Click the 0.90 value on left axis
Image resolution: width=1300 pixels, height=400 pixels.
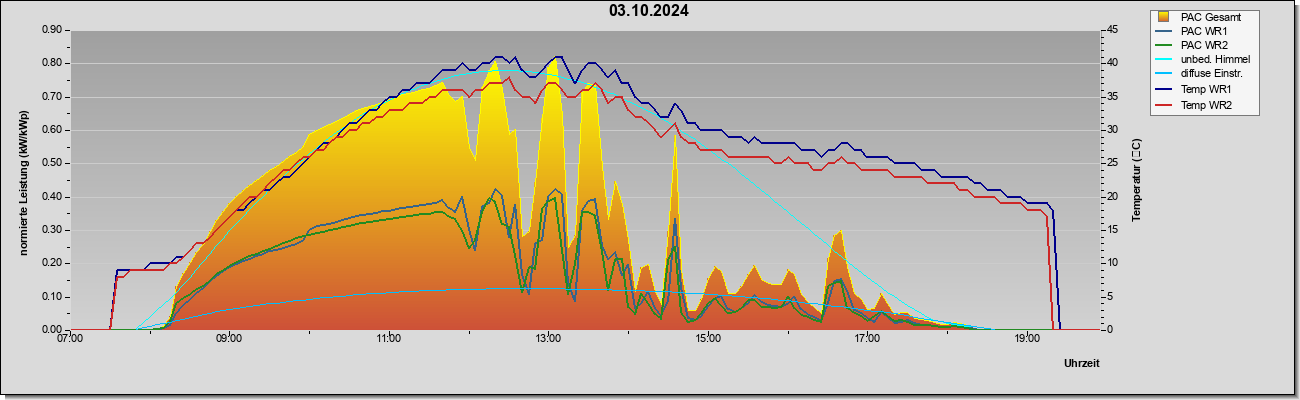[52, 30]
